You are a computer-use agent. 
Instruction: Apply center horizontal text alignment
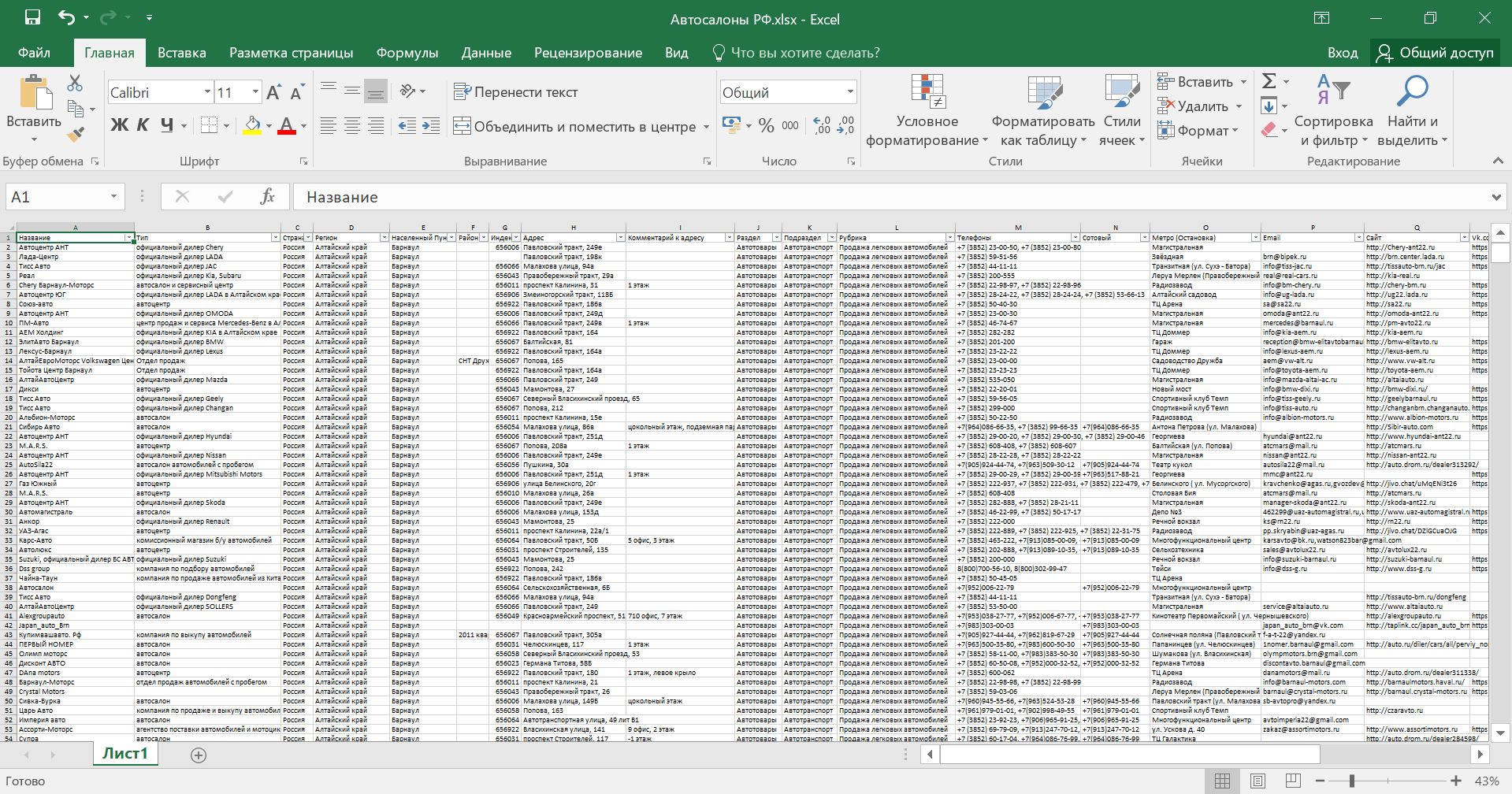(x=352, y=126)
